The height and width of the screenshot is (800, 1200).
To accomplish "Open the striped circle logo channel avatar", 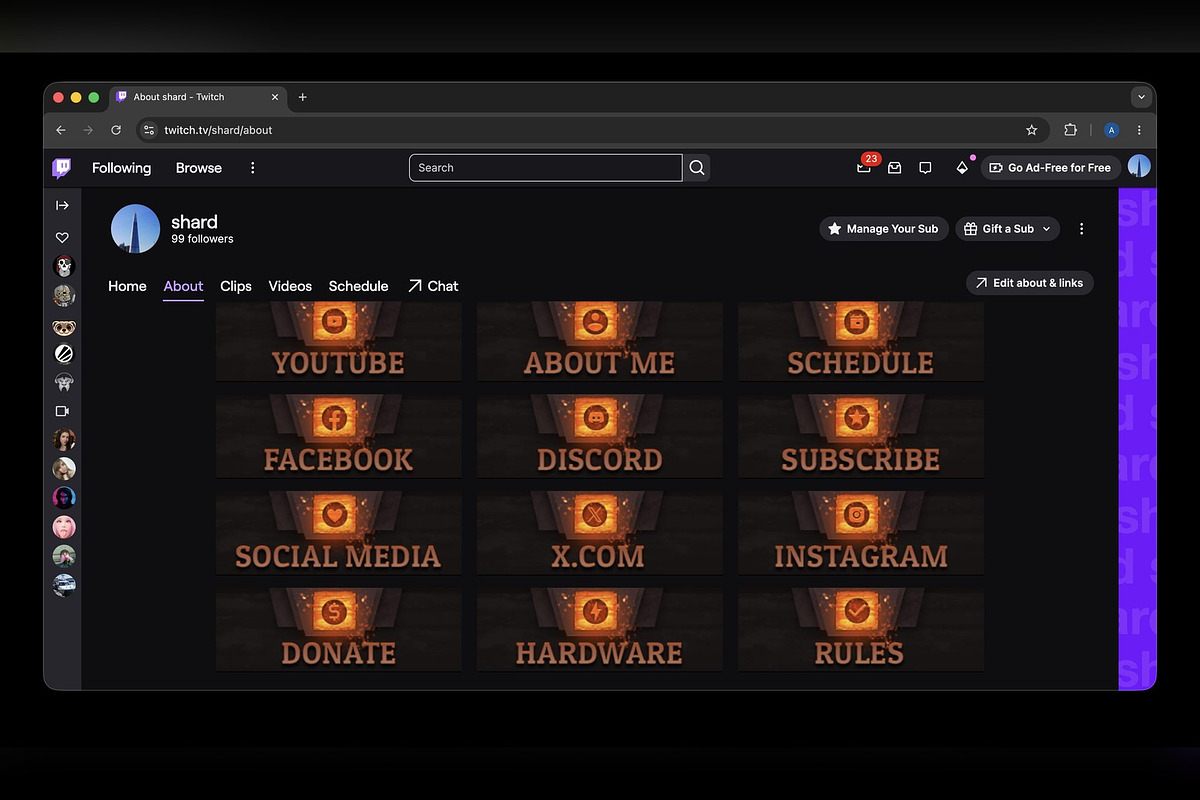I will coord(64,353).
